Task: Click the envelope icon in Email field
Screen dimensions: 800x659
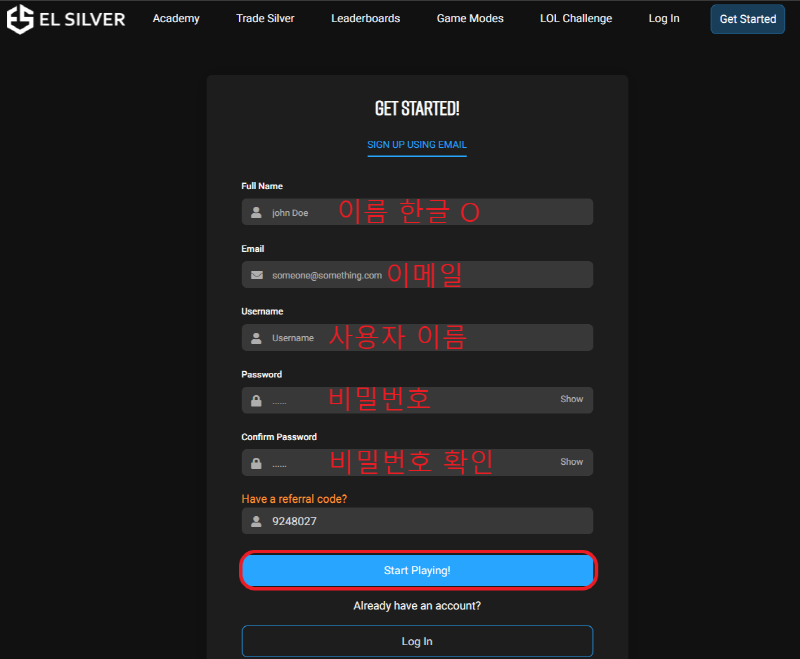Action: (257, 275)
